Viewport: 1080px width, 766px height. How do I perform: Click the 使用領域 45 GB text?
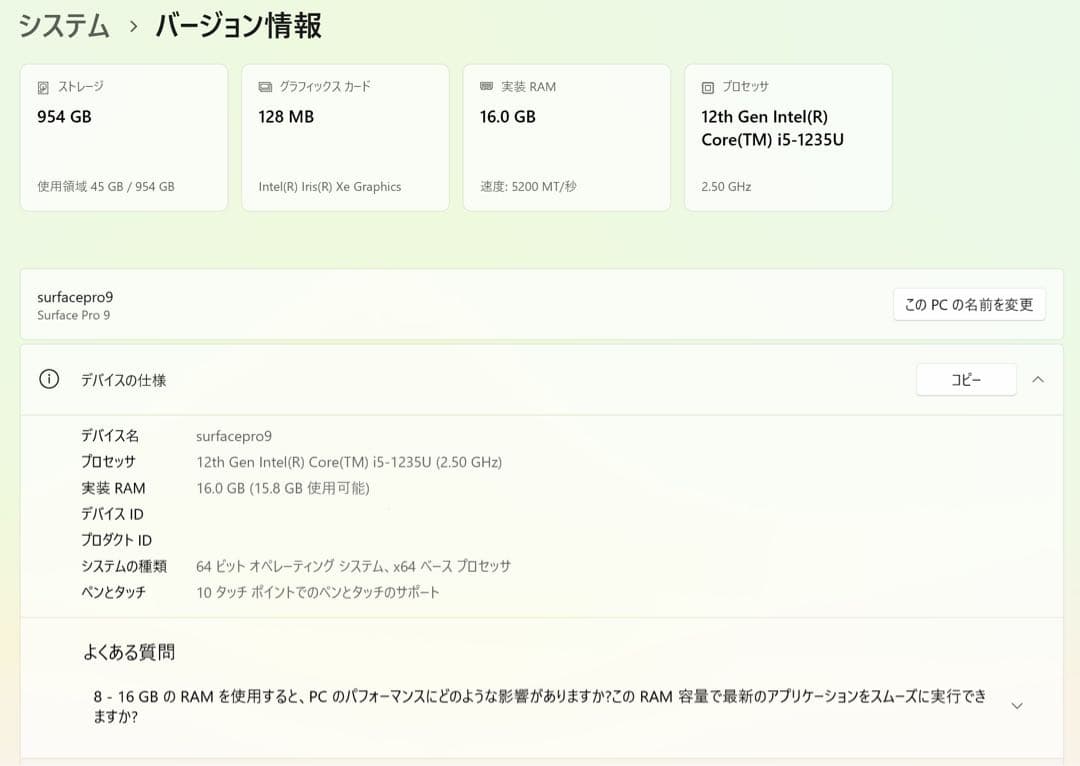[x=106, y=186]
